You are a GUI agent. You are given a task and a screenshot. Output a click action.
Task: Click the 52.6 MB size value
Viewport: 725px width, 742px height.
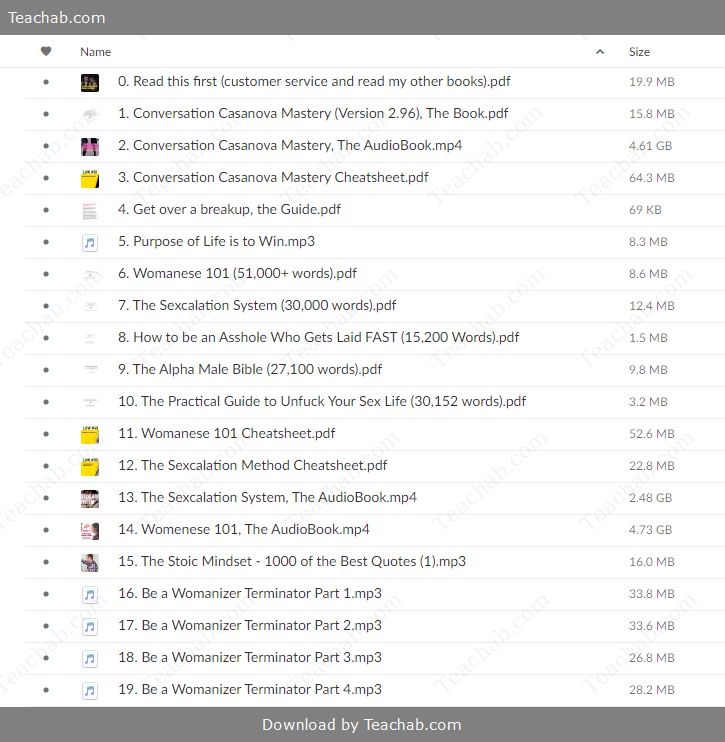(652, 434)
